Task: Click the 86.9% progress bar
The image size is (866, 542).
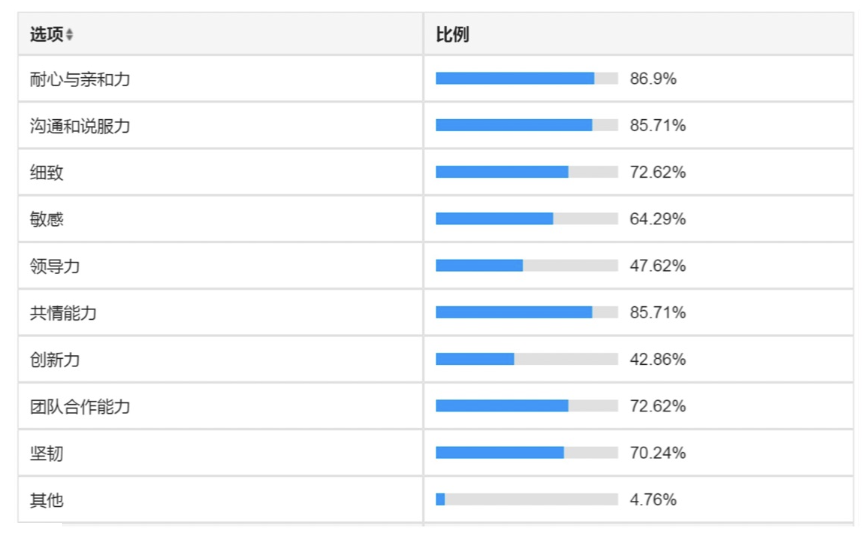Action: pos(526,78)
